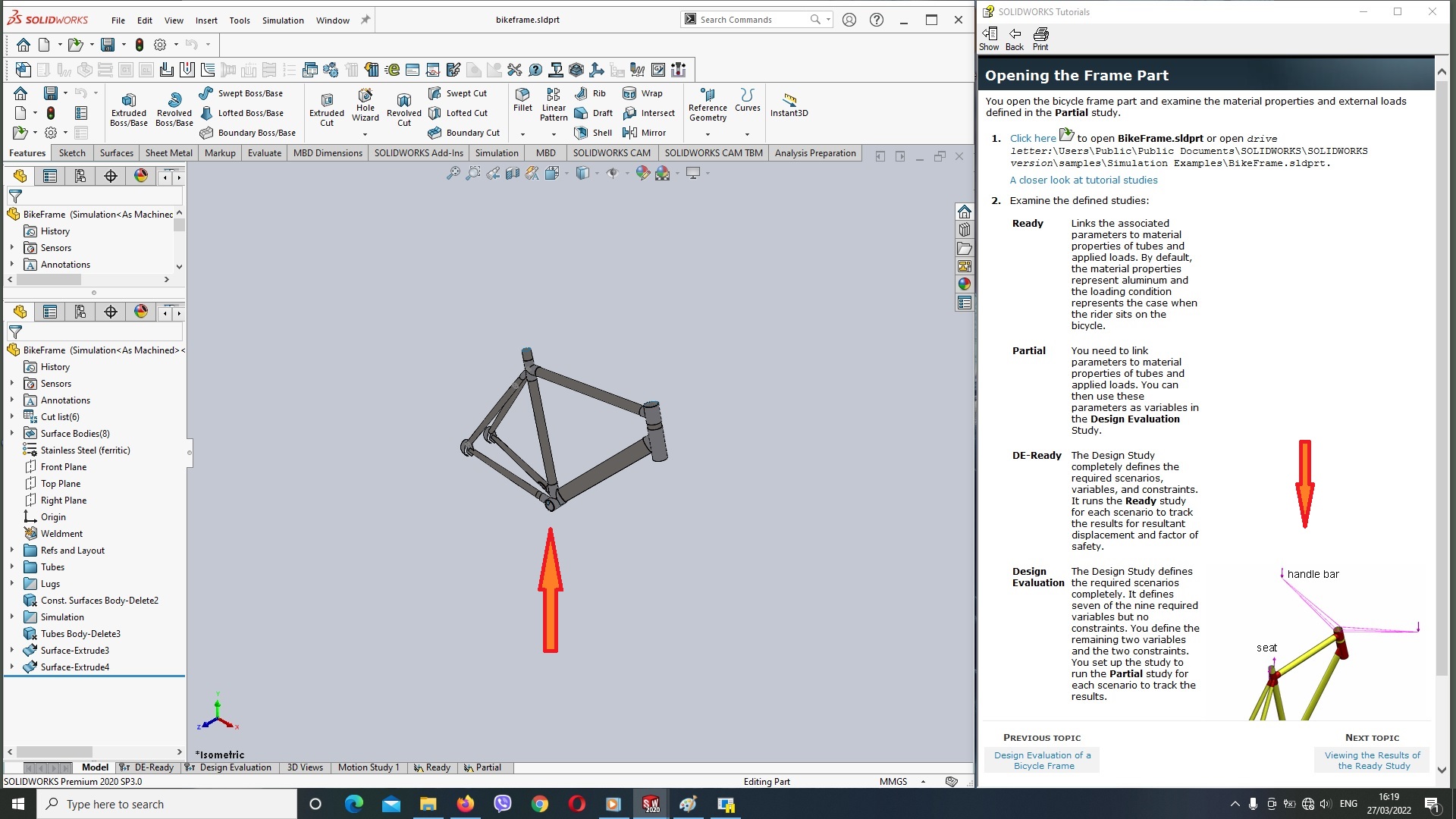This screenshot has width=1456, height=819.
Task: Open the ConfigurationManager tab in lower panel
Action: click(80, 312)
